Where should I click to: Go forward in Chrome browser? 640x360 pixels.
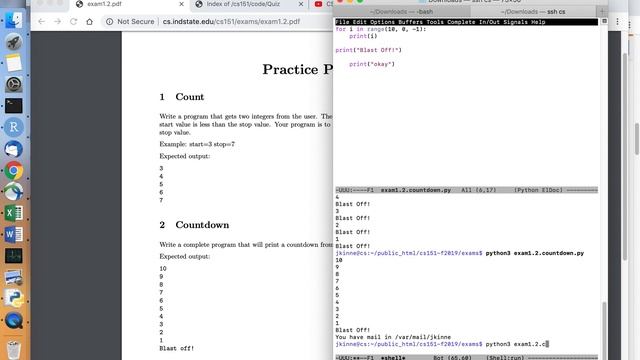(x=58, y=21)
